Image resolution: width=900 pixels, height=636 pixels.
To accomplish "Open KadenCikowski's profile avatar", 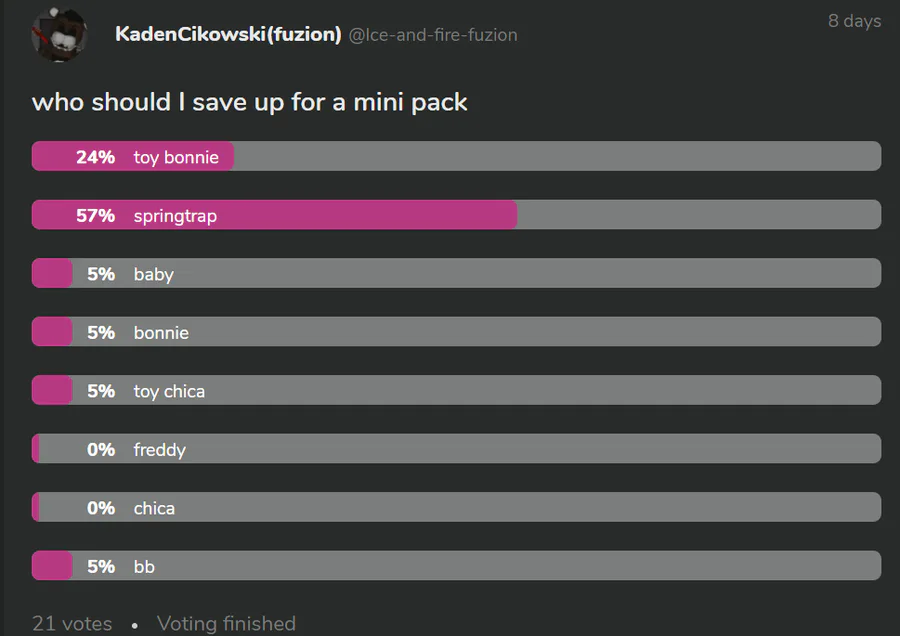I will 59,34.
